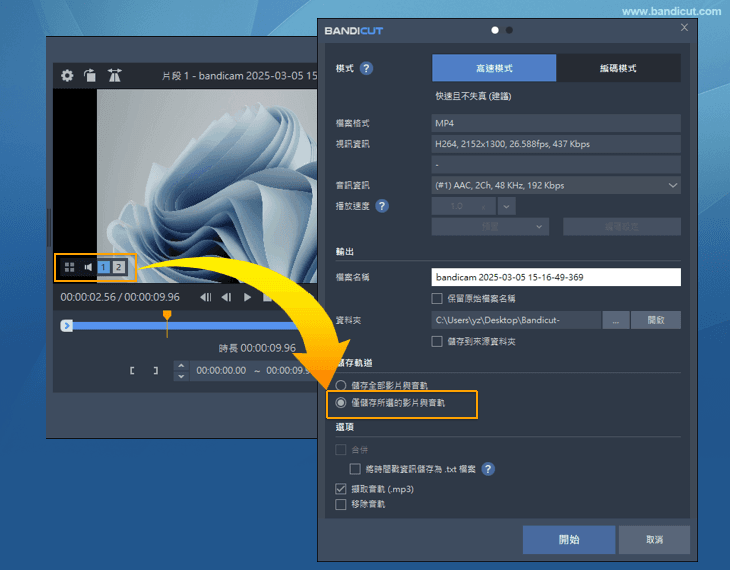The image size is (730, 570).
Task: Open the video track grid icon on the preview
Action: 69,267
